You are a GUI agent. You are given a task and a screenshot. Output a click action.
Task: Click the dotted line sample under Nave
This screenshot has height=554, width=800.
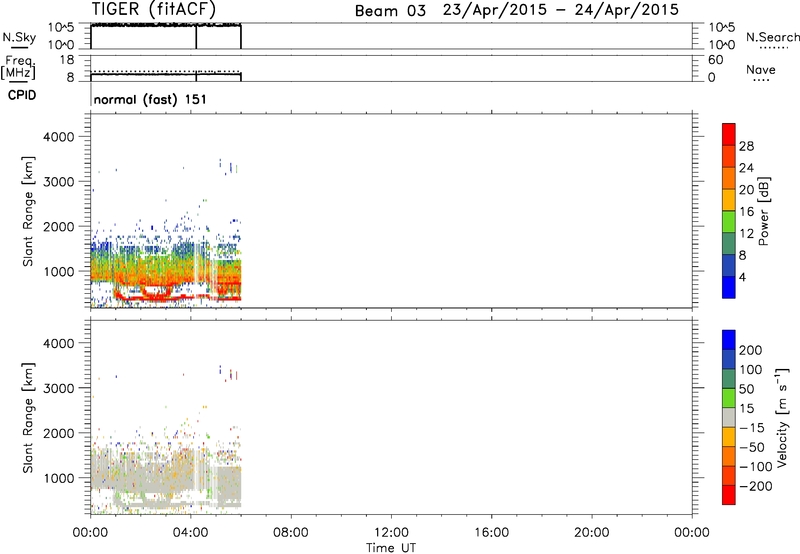(761, 81)
